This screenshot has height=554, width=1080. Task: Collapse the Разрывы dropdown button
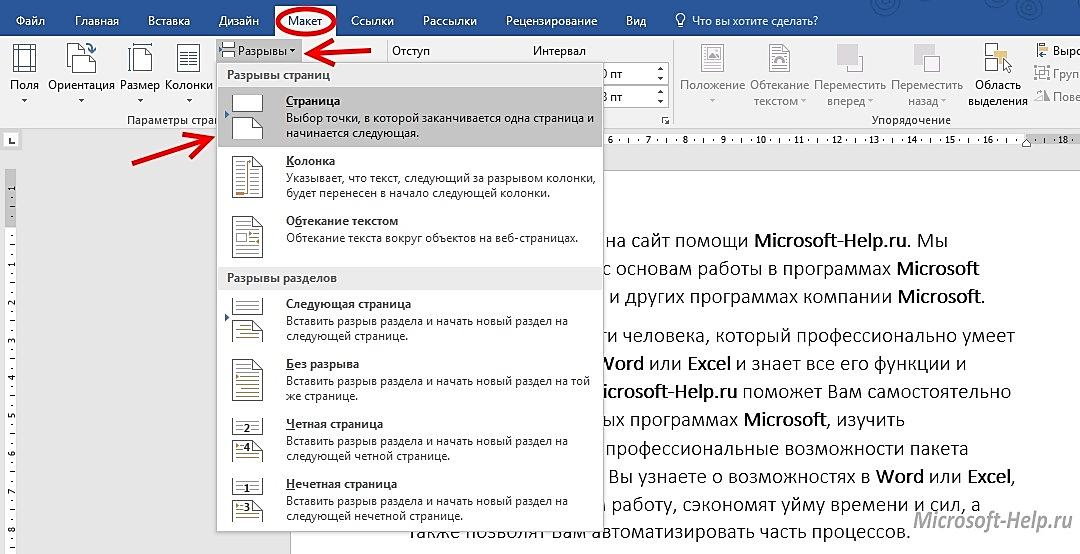pos(259,50)
